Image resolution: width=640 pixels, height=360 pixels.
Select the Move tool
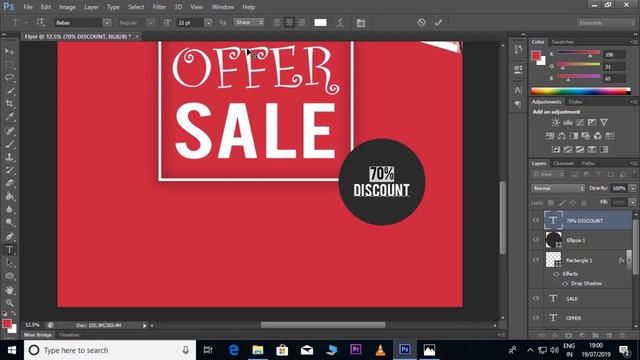point(9,51)
